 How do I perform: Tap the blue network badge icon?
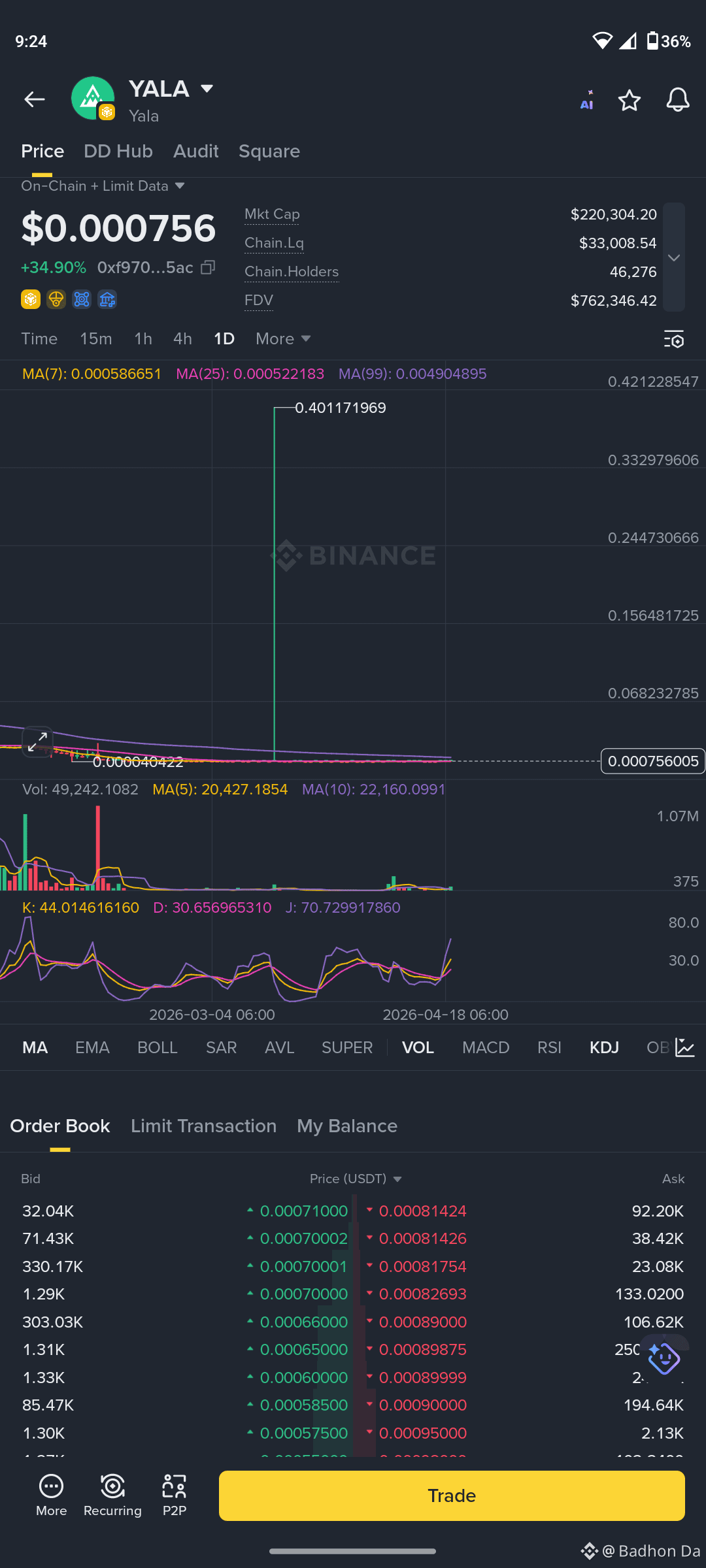pos(82,299)
